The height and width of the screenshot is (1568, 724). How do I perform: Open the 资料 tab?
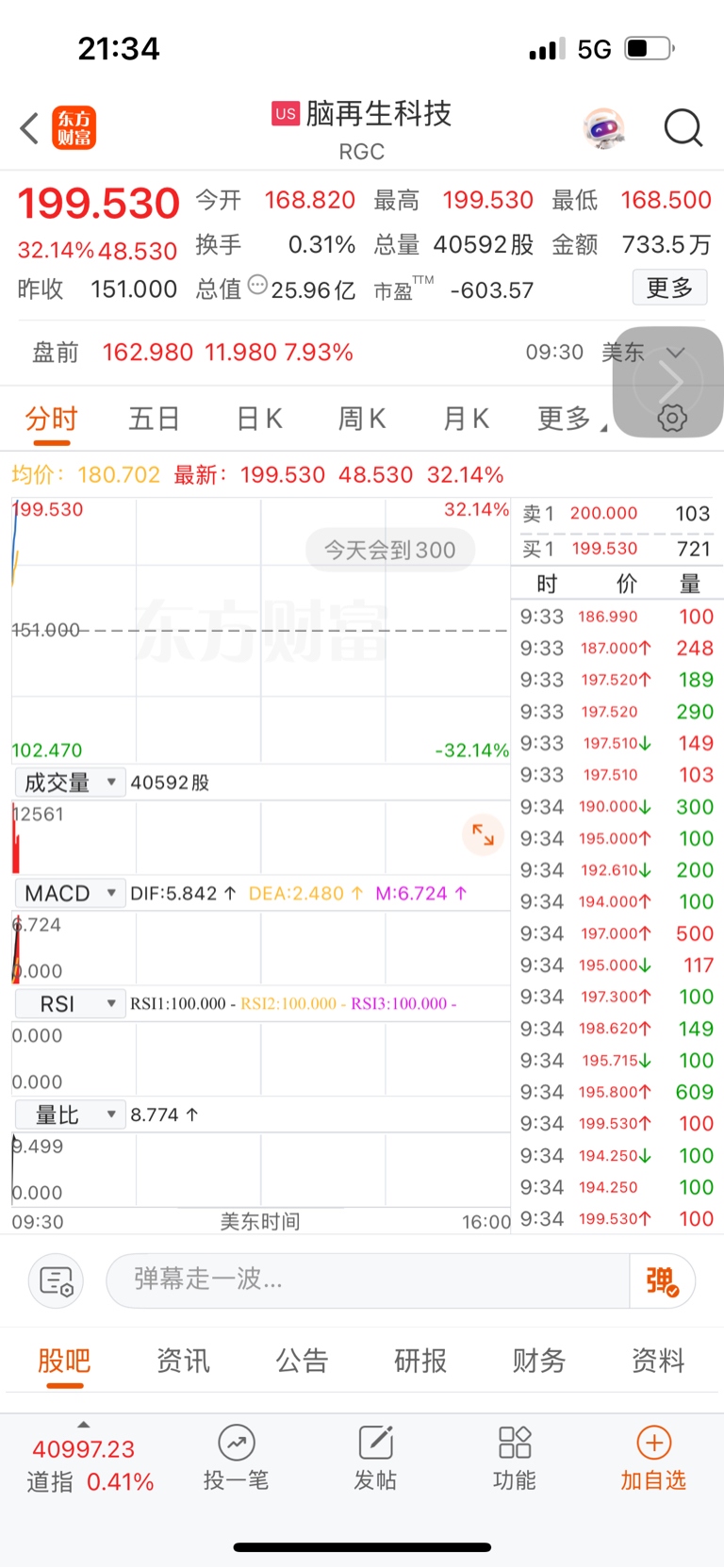pyautogui.click(x=658, y=1361)
